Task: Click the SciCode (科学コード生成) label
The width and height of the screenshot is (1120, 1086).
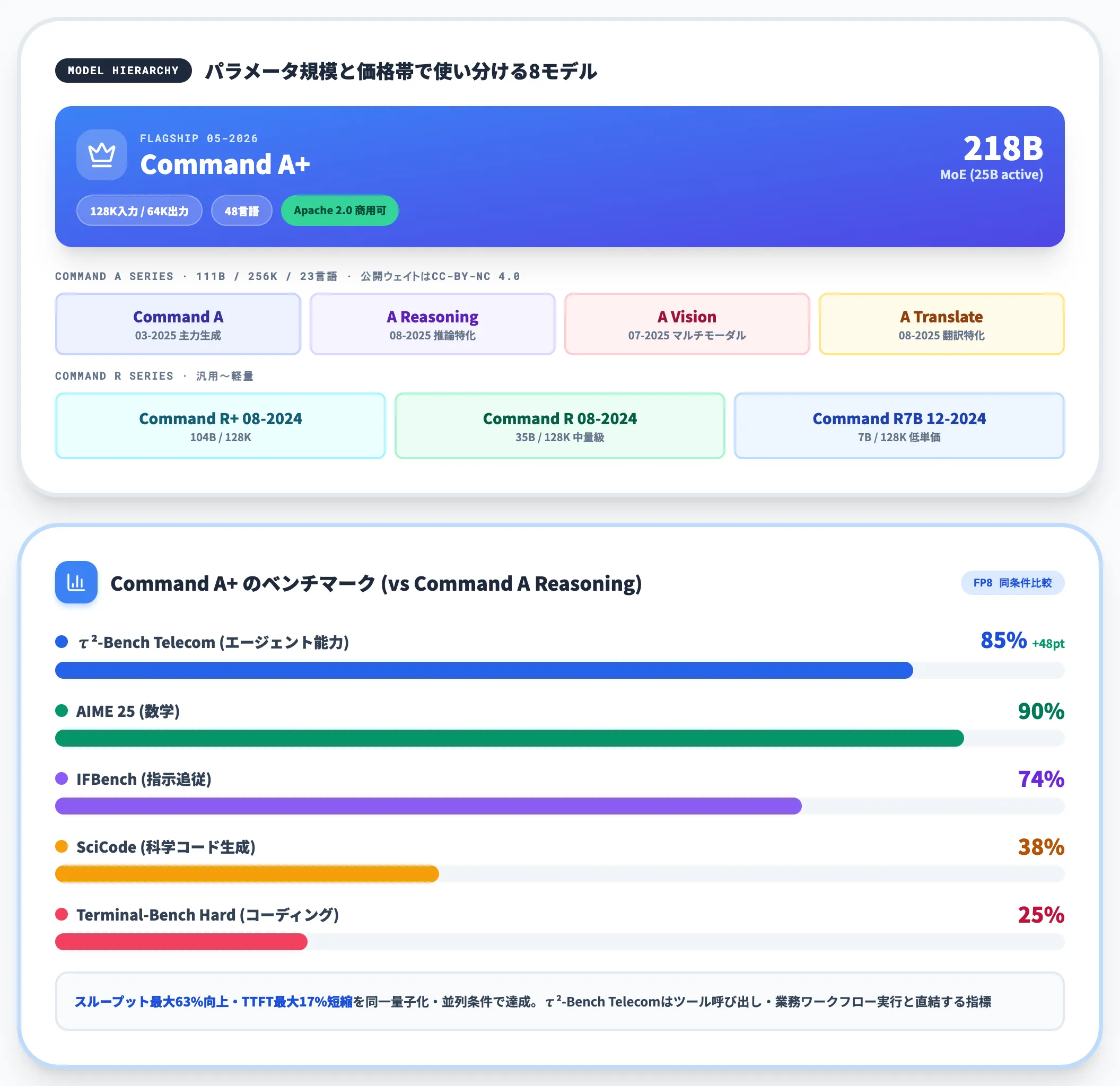Action: click(165, 847)
